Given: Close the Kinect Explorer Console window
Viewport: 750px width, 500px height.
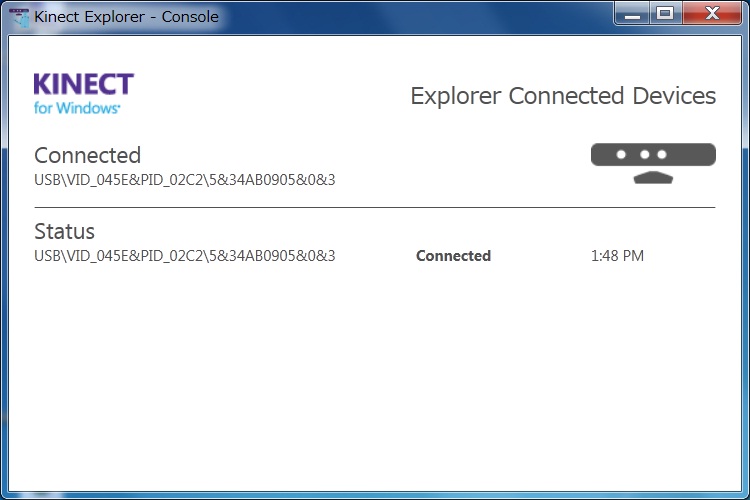Looking at the screenshot, I should click(712, 14).
